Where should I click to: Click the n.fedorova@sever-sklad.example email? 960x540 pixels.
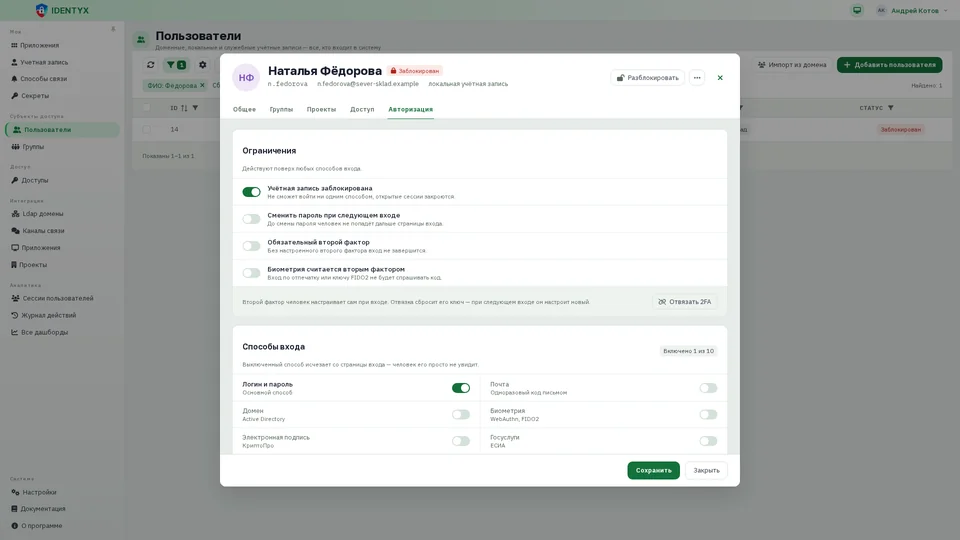click(368, 84)
